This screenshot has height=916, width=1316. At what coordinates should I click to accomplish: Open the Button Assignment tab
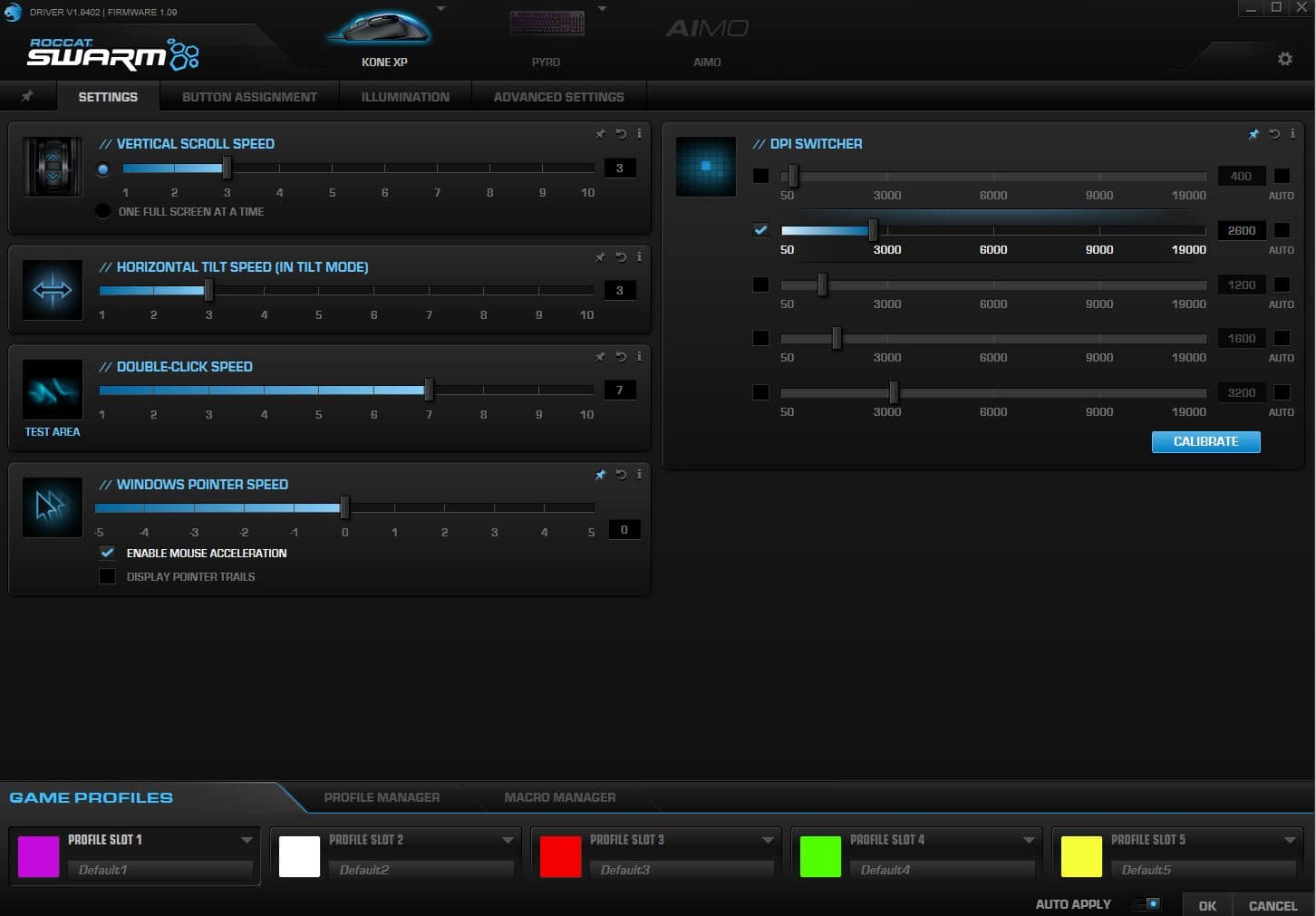[249, 97]
